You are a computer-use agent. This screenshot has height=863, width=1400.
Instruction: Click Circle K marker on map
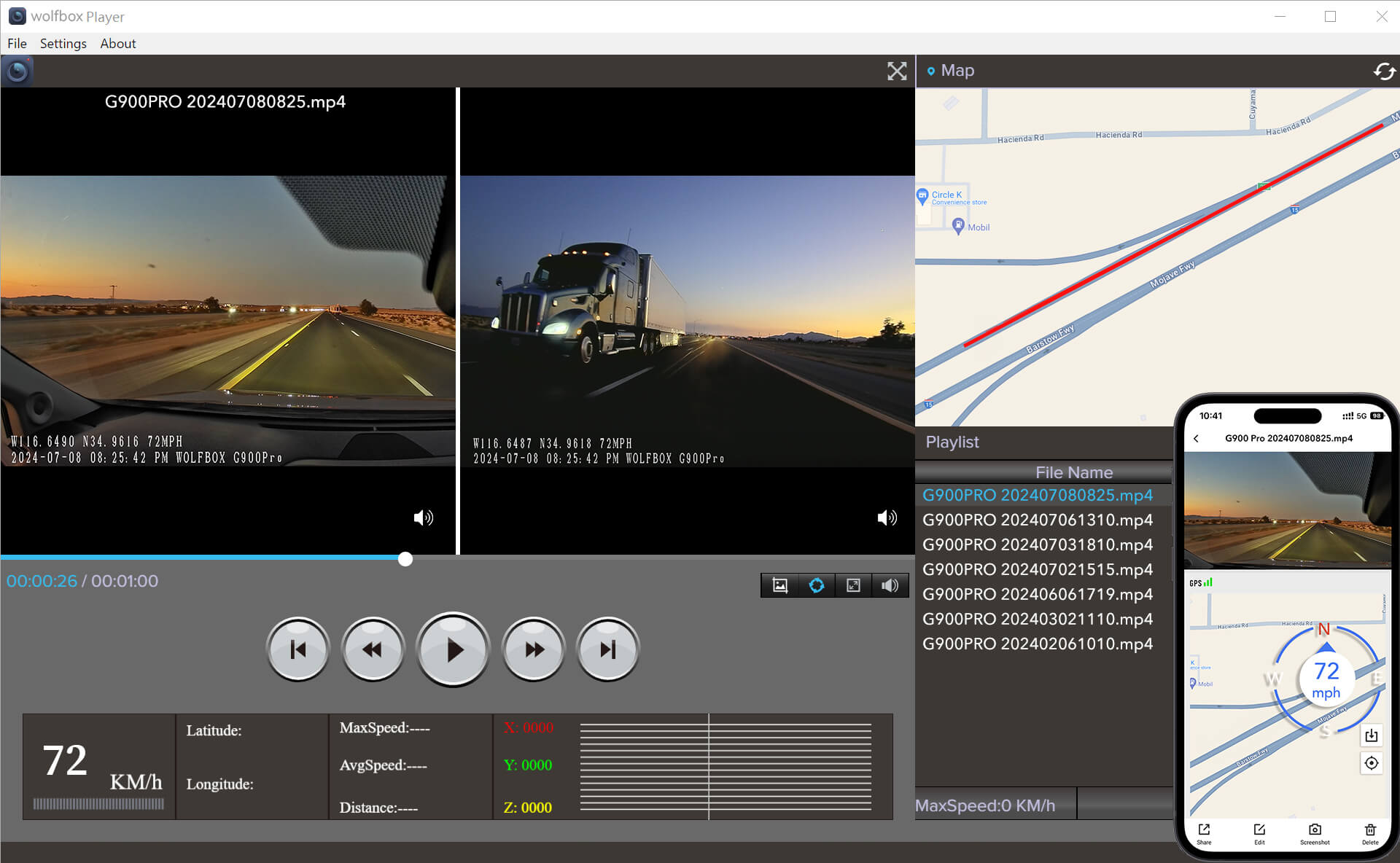922,195
